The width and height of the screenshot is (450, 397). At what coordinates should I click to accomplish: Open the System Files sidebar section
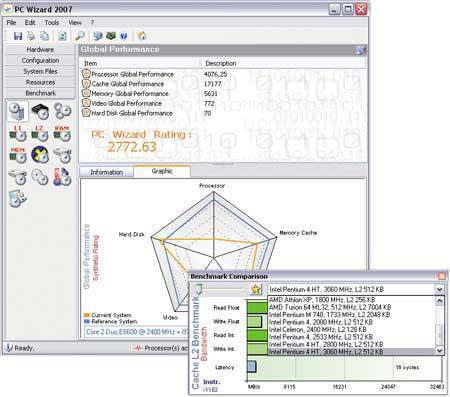[40, 71]
